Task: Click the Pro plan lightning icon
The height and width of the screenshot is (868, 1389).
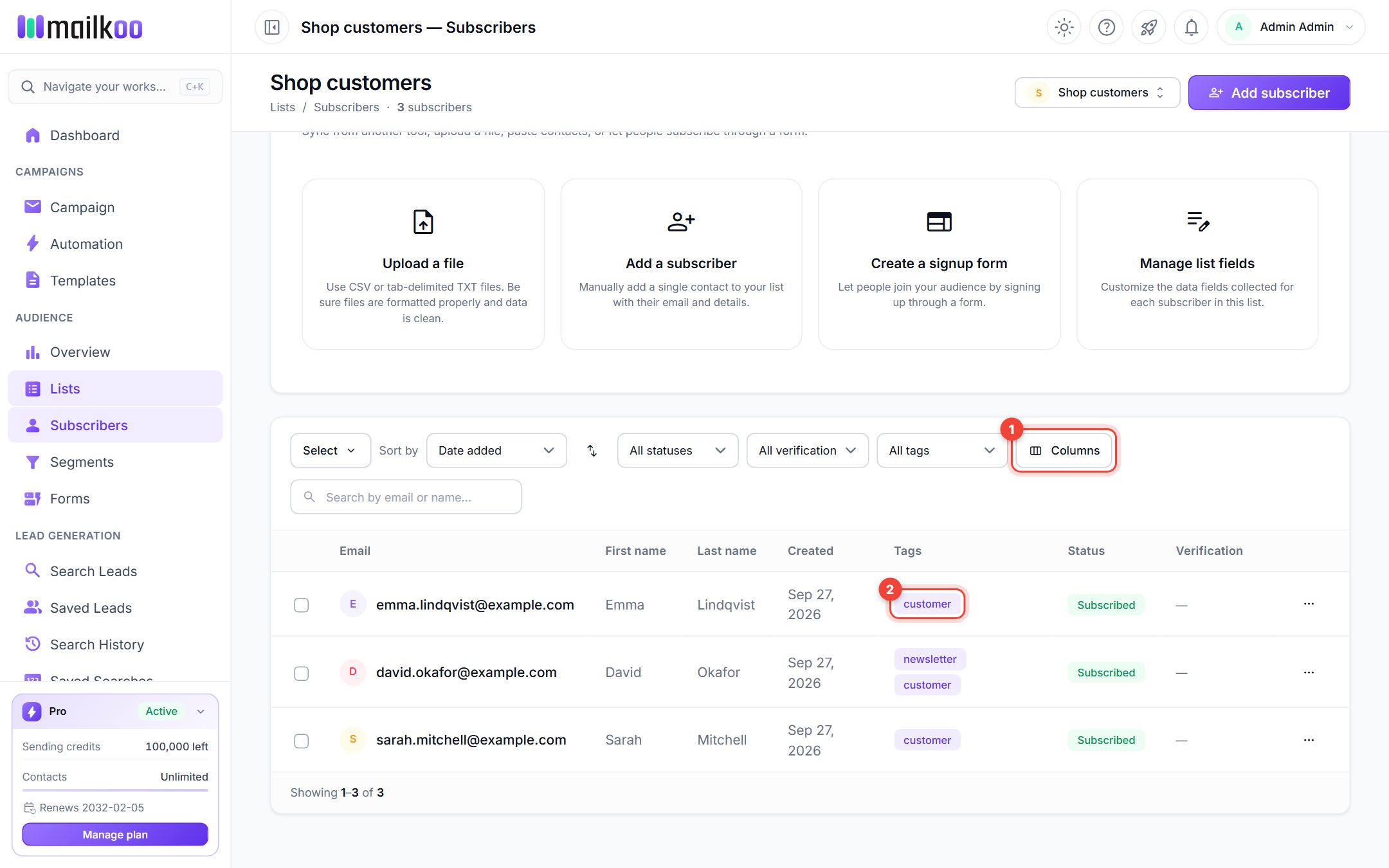Action: [x=32, y=712]
